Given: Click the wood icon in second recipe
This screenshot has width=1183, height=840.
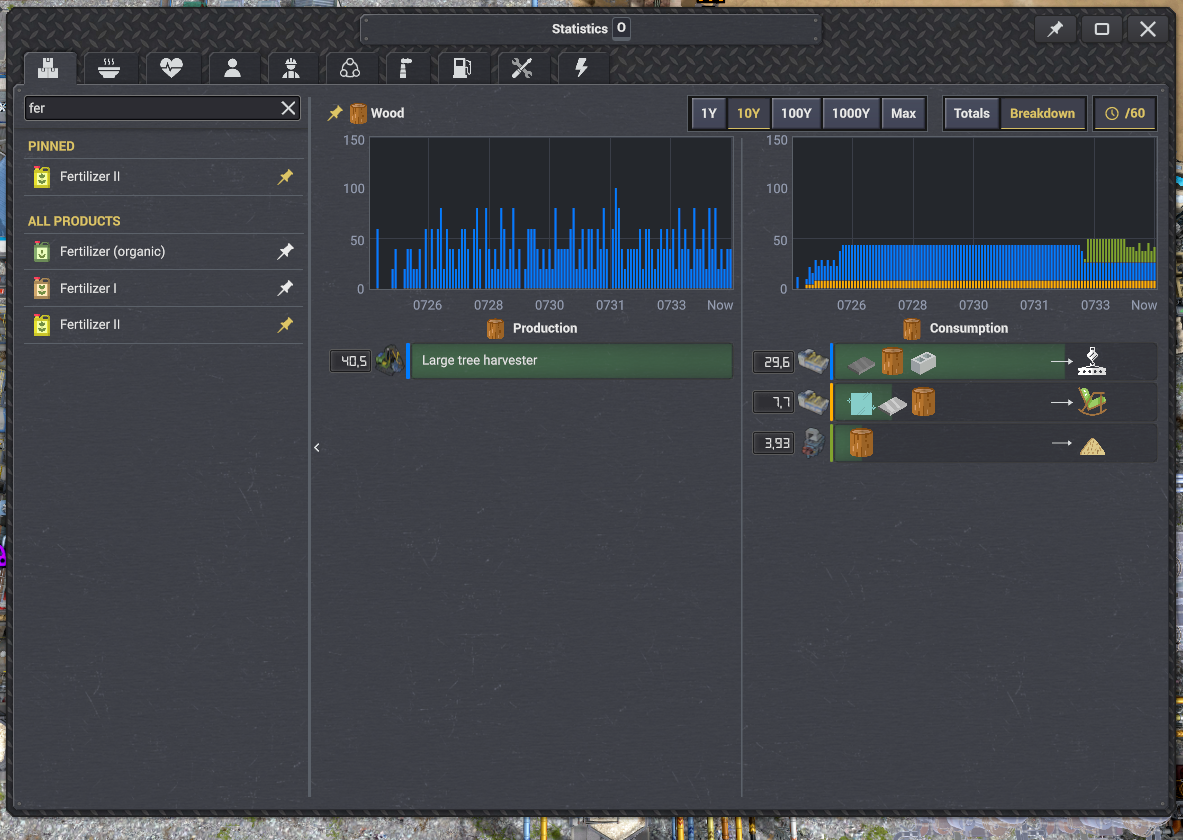Looking at the screenshot, I should pyautogui.click(x=923, y=402).
